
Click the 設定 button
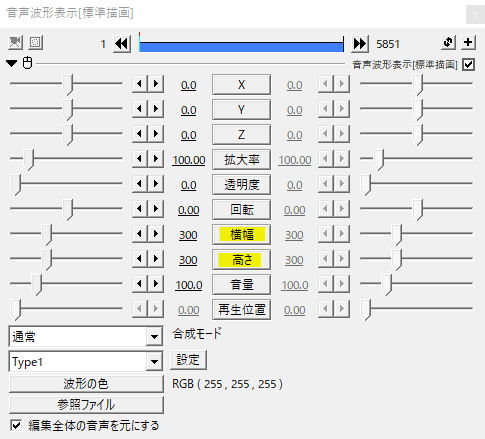188,360
